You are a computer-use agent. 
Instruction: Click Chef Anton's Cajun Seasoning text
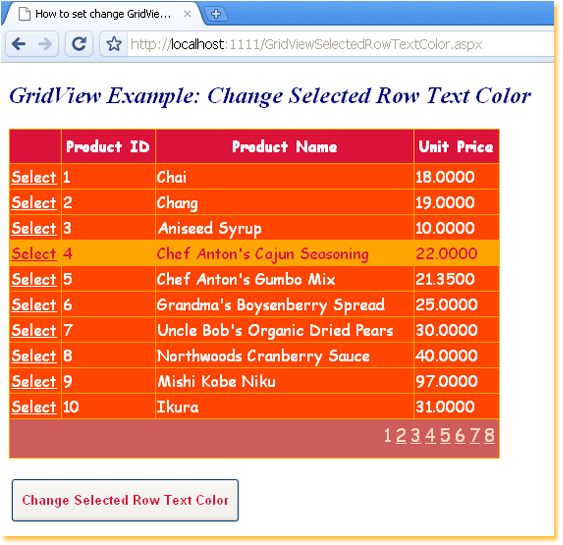tap(263, 254)
